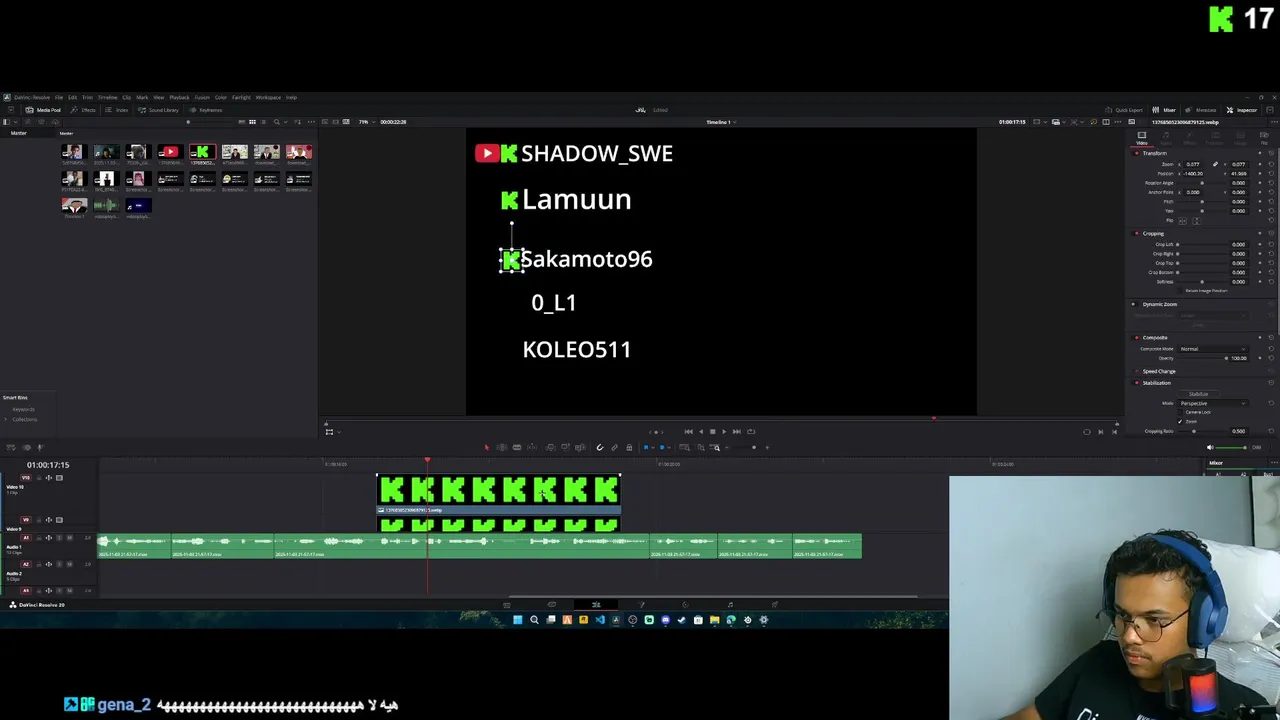Expand the Speed Change section
1280x720 pixels.
(1159, 371)
